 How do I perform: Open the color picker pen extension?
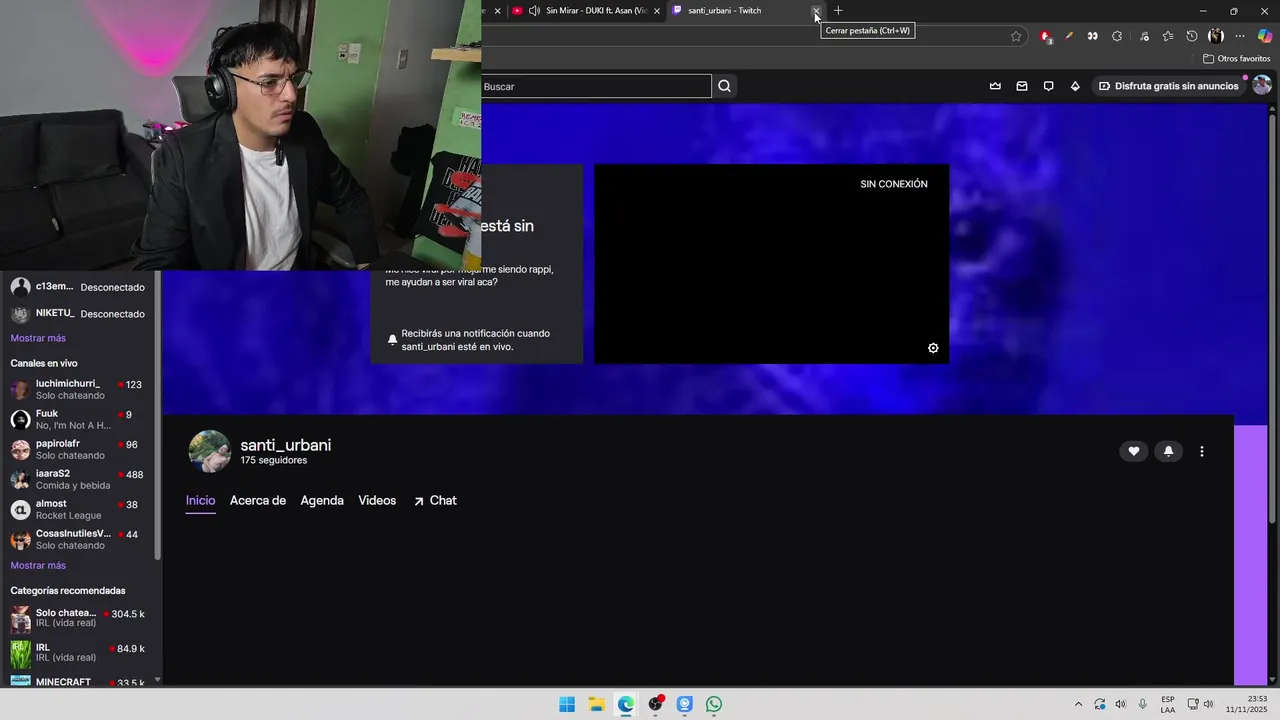tap(1069, 36)
